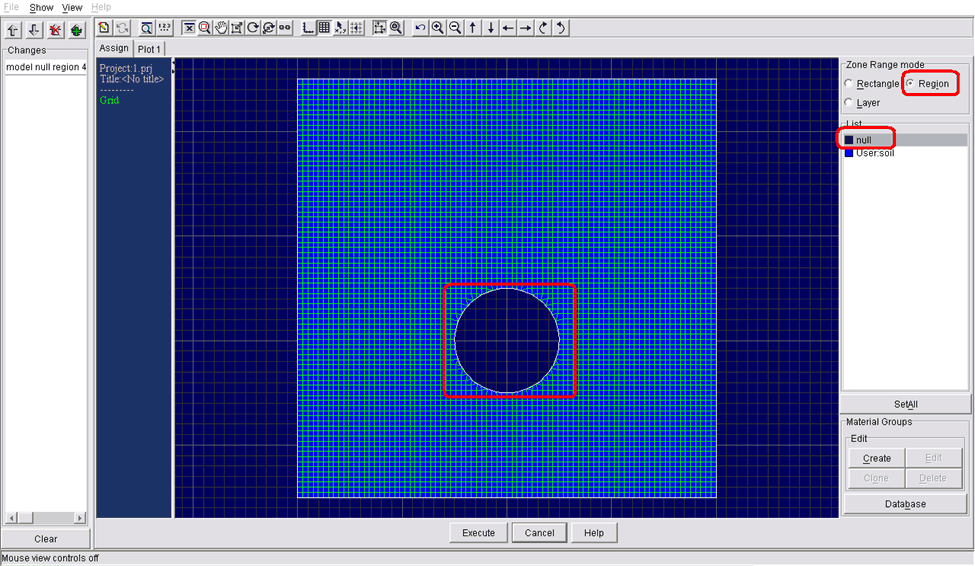Click the Changes horizontal scrollbar thumb
This screenshot has height=566, width=975.
pyautogui.click(x=25, y=517)
